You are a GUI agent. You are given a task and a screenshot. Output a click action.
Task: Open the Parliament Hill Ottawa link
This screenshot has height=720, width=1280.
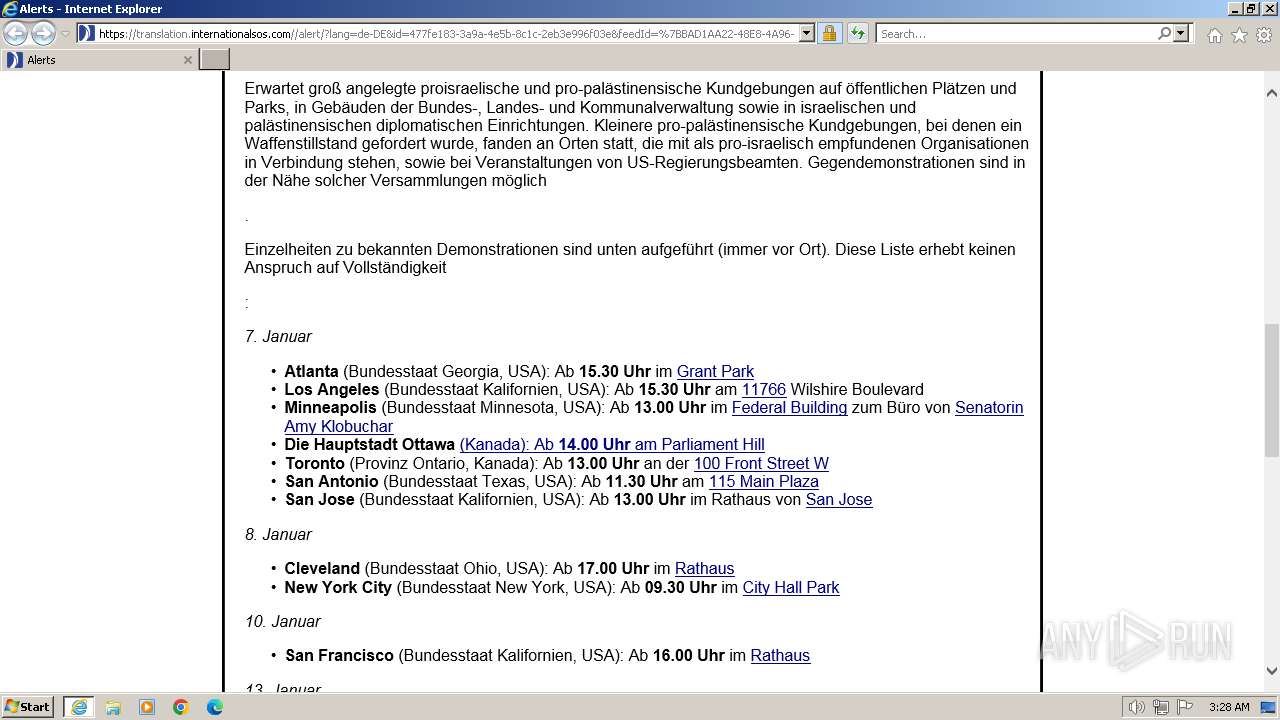612,444
